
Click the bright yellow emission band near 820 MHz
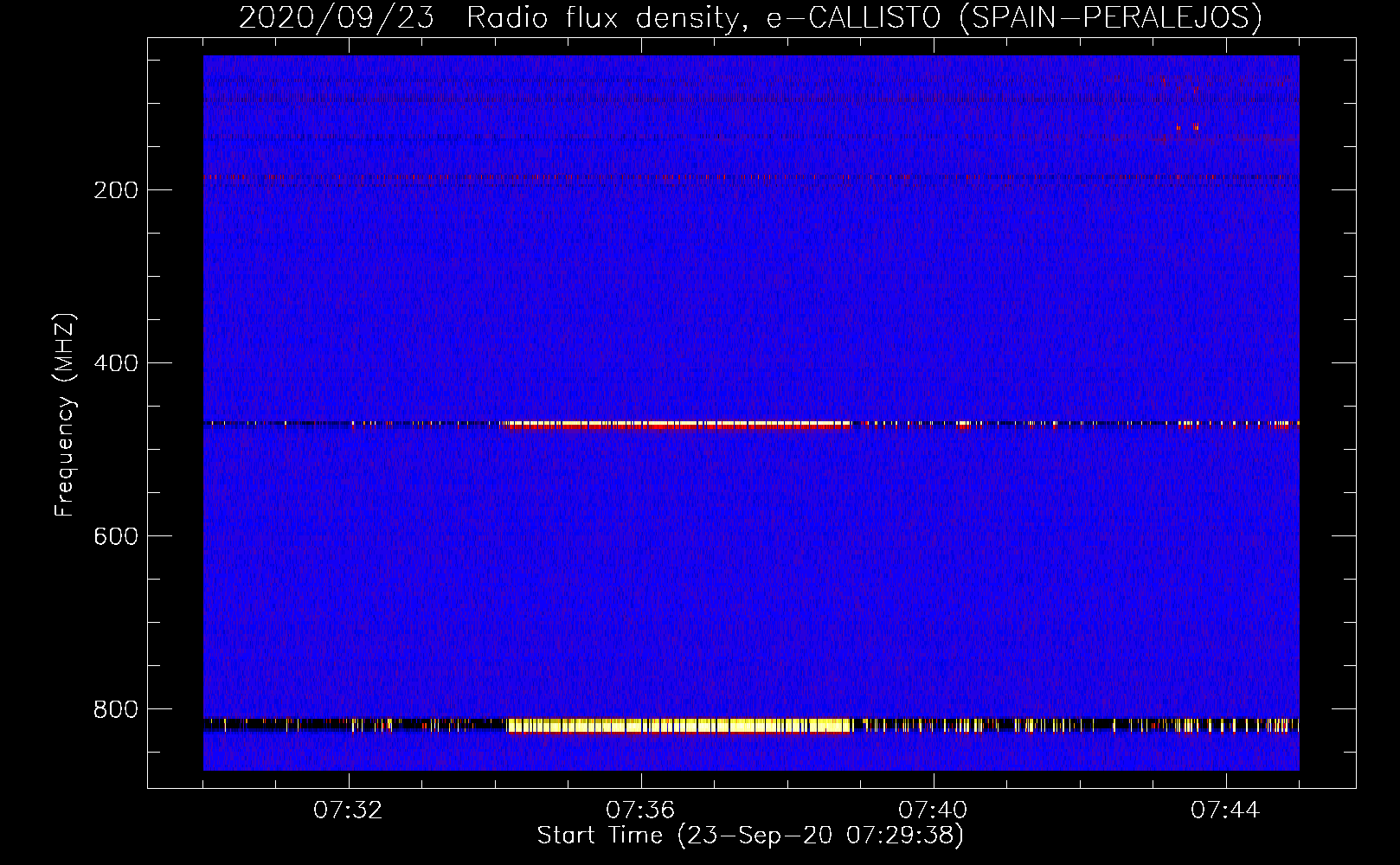click(679, 726)
